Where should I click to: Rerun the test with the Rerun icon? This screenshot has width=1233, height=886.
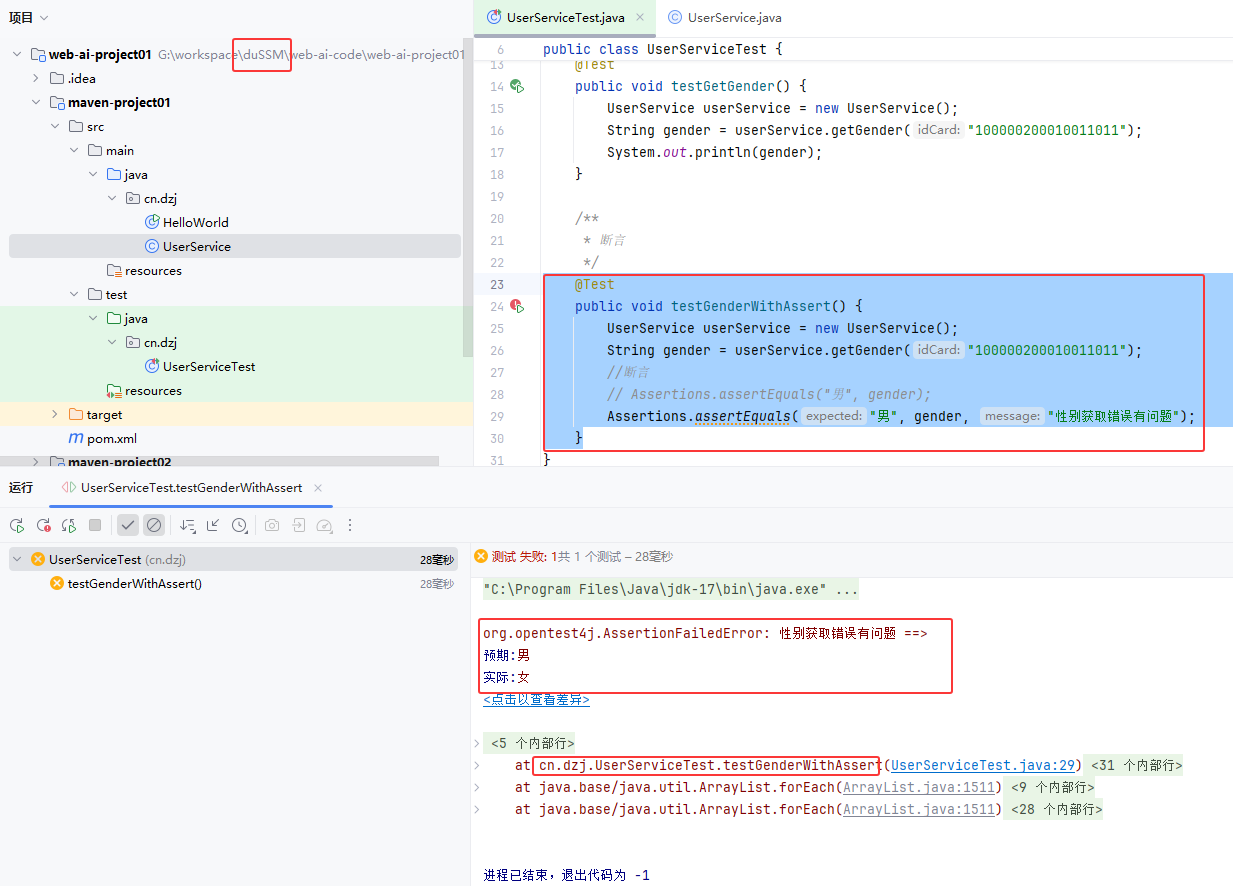tap(17, 525)
